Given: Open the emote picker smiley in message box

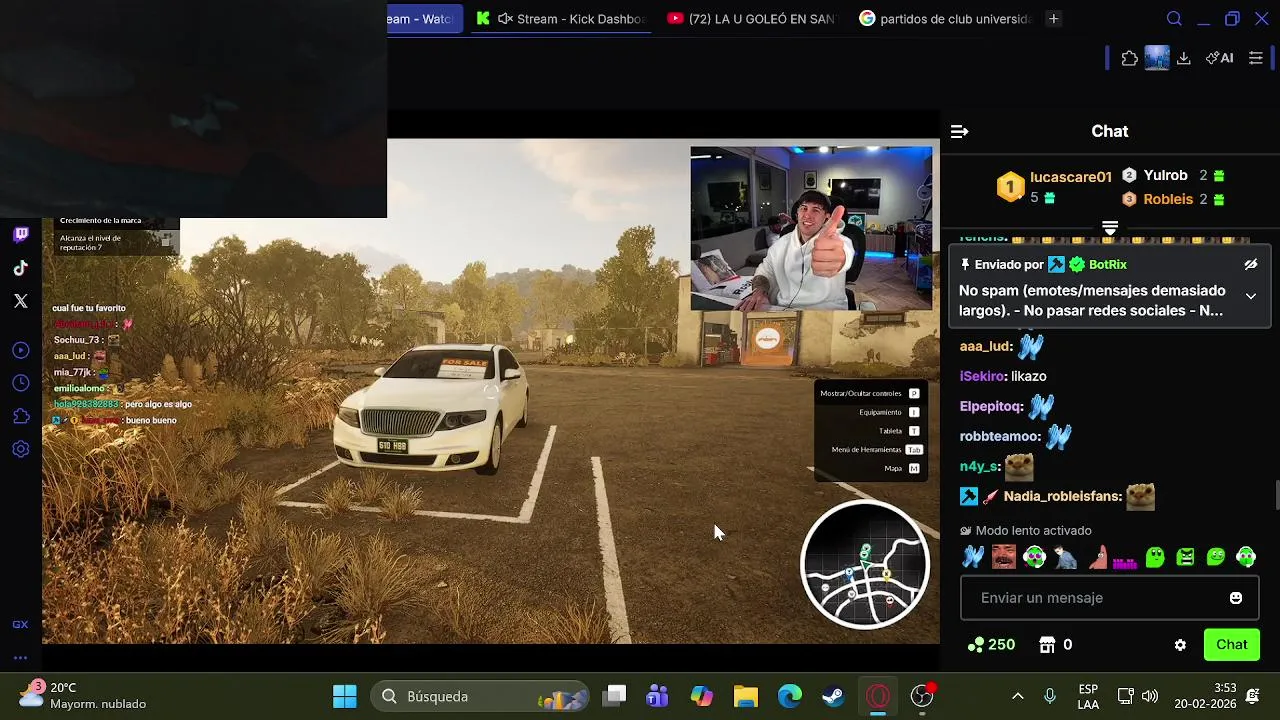Looking at the screenshot, I should [x=1236, y=598].
